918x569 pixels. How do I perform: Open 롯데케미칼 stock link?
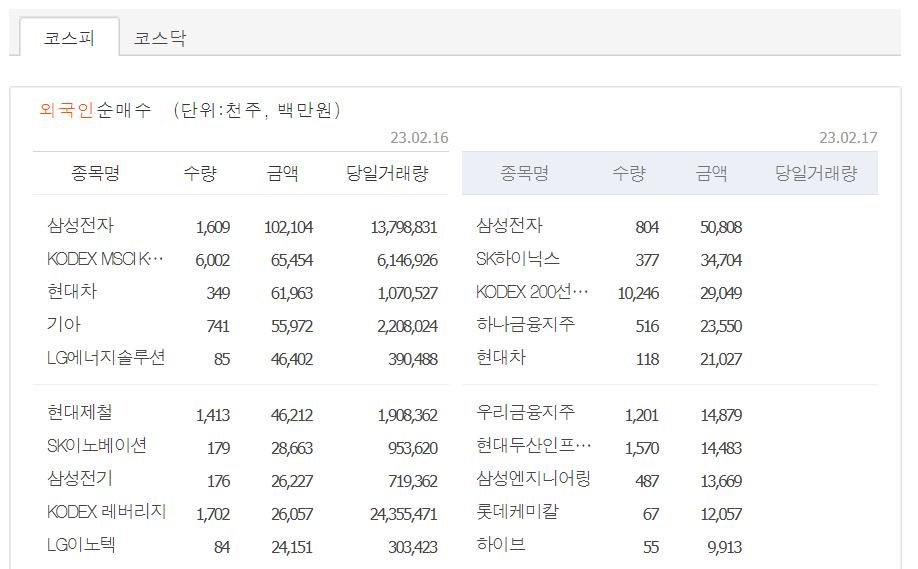pyautogui.click(x=518, y=512)
